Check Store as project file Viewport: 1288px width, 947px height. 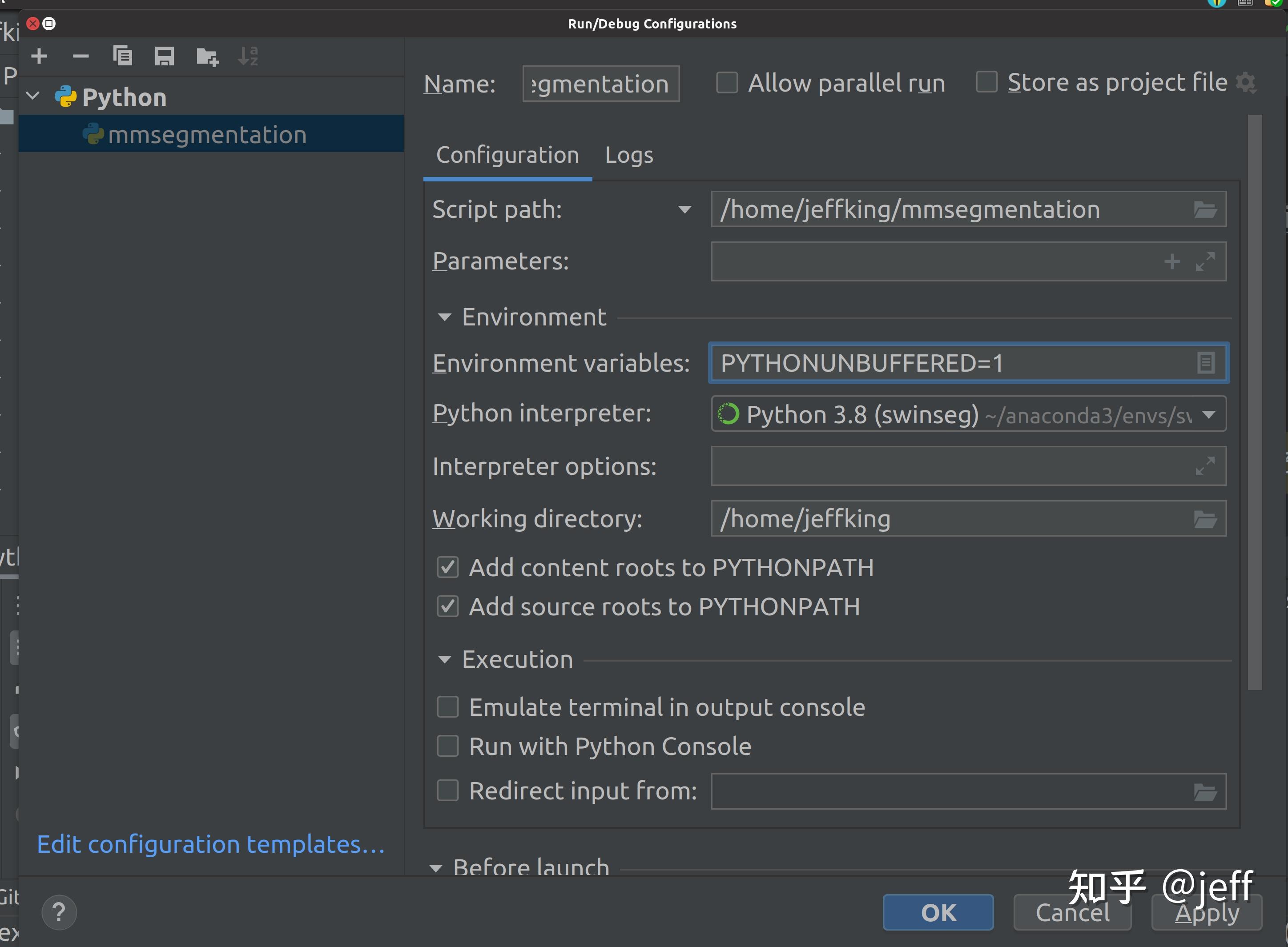pyautogui.click(x=986, y=82)
